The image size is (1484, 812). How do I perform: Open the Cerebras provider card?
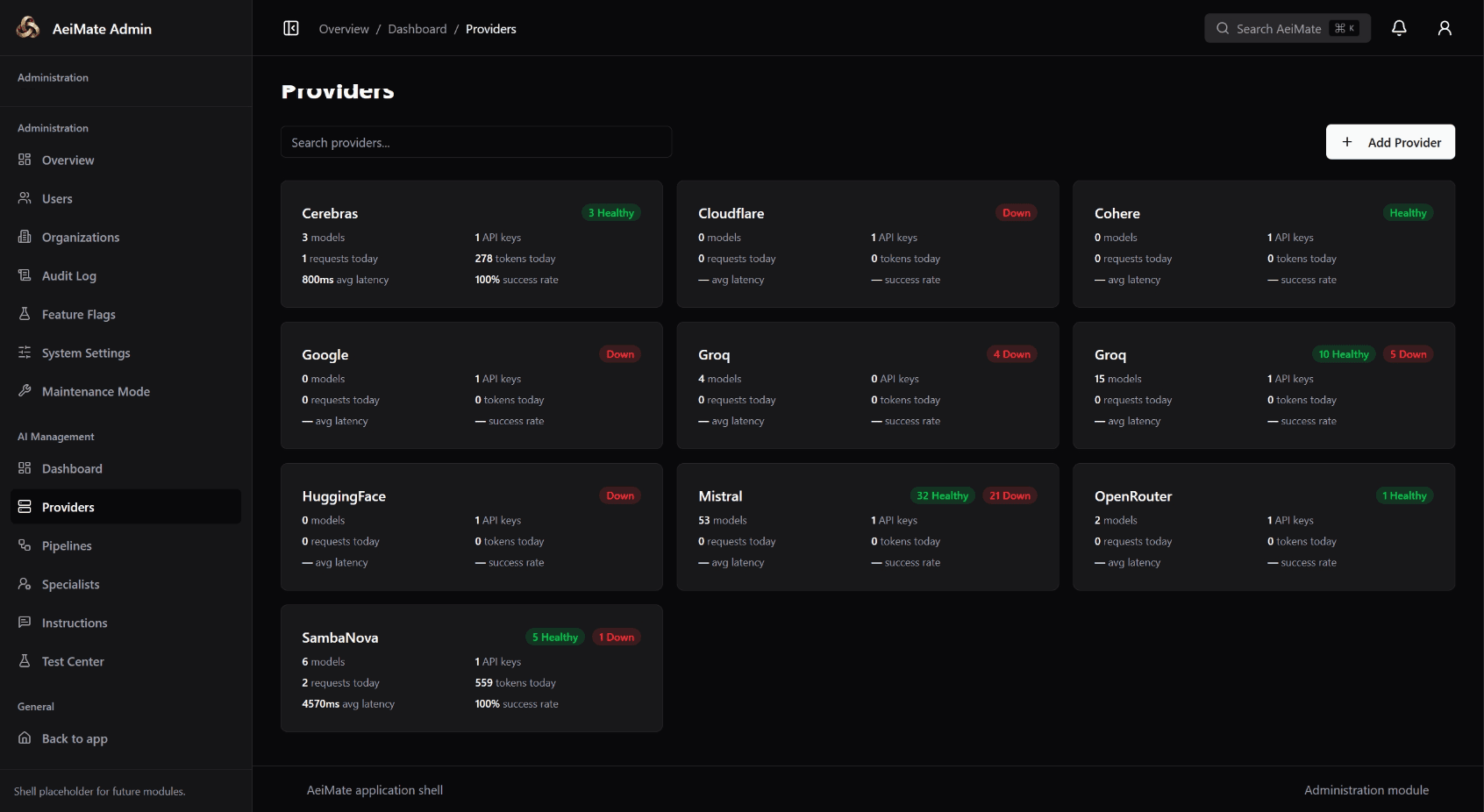[472, 244]
